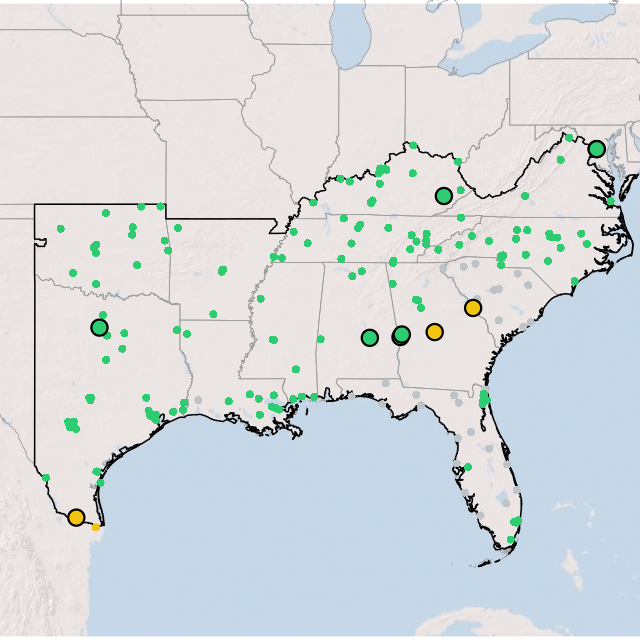This screenshot has height=640, width=640.
Task: Select the green dot in southern Mississippi
Action: pyautogui.click(x=296, y=369)
